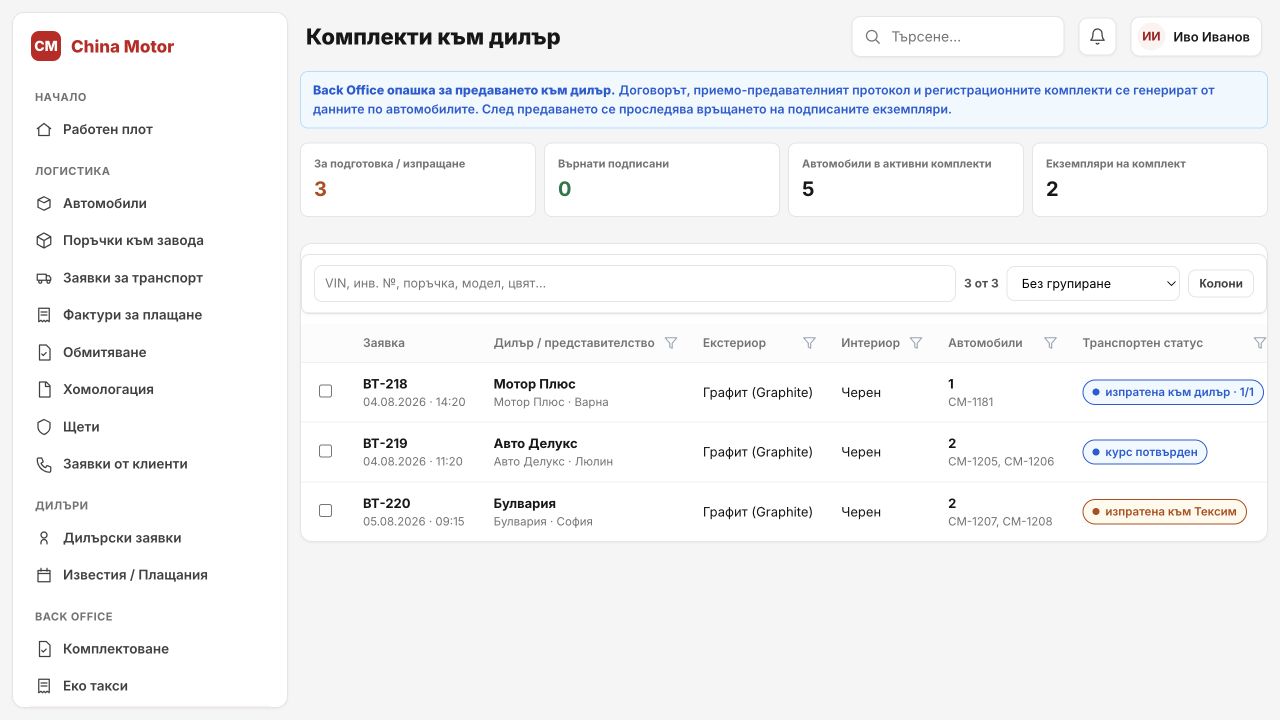Open filter for Автомобили column

point(1050,343)
